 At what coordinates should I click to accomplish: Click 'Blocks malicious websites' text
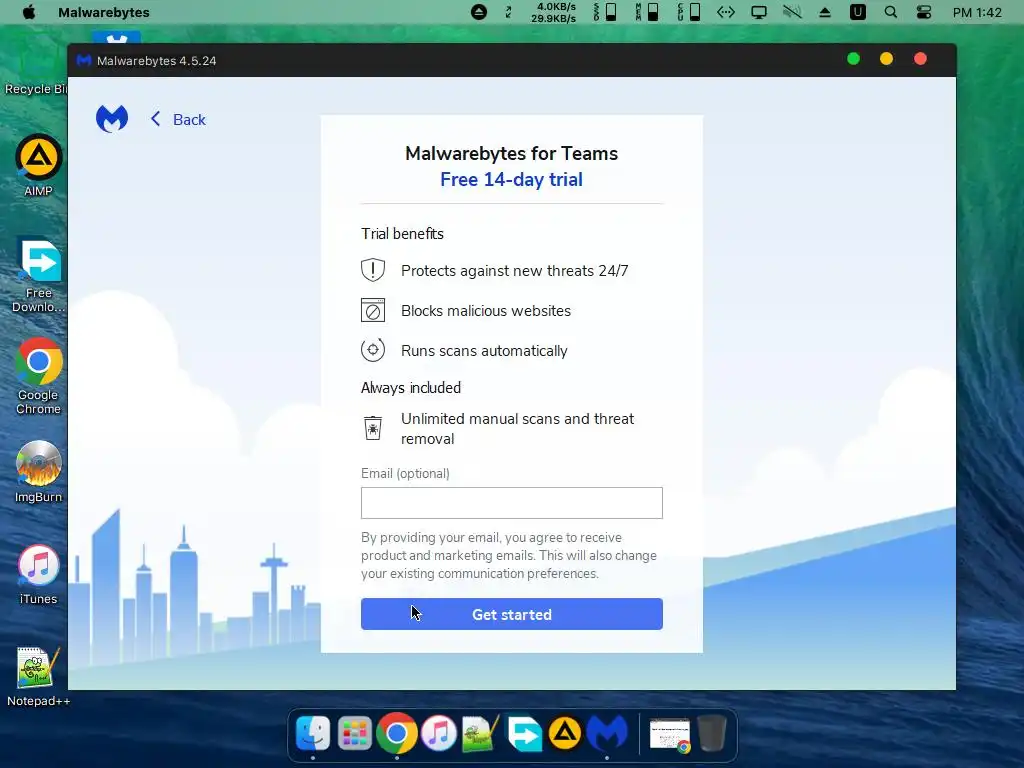(486, 311)
